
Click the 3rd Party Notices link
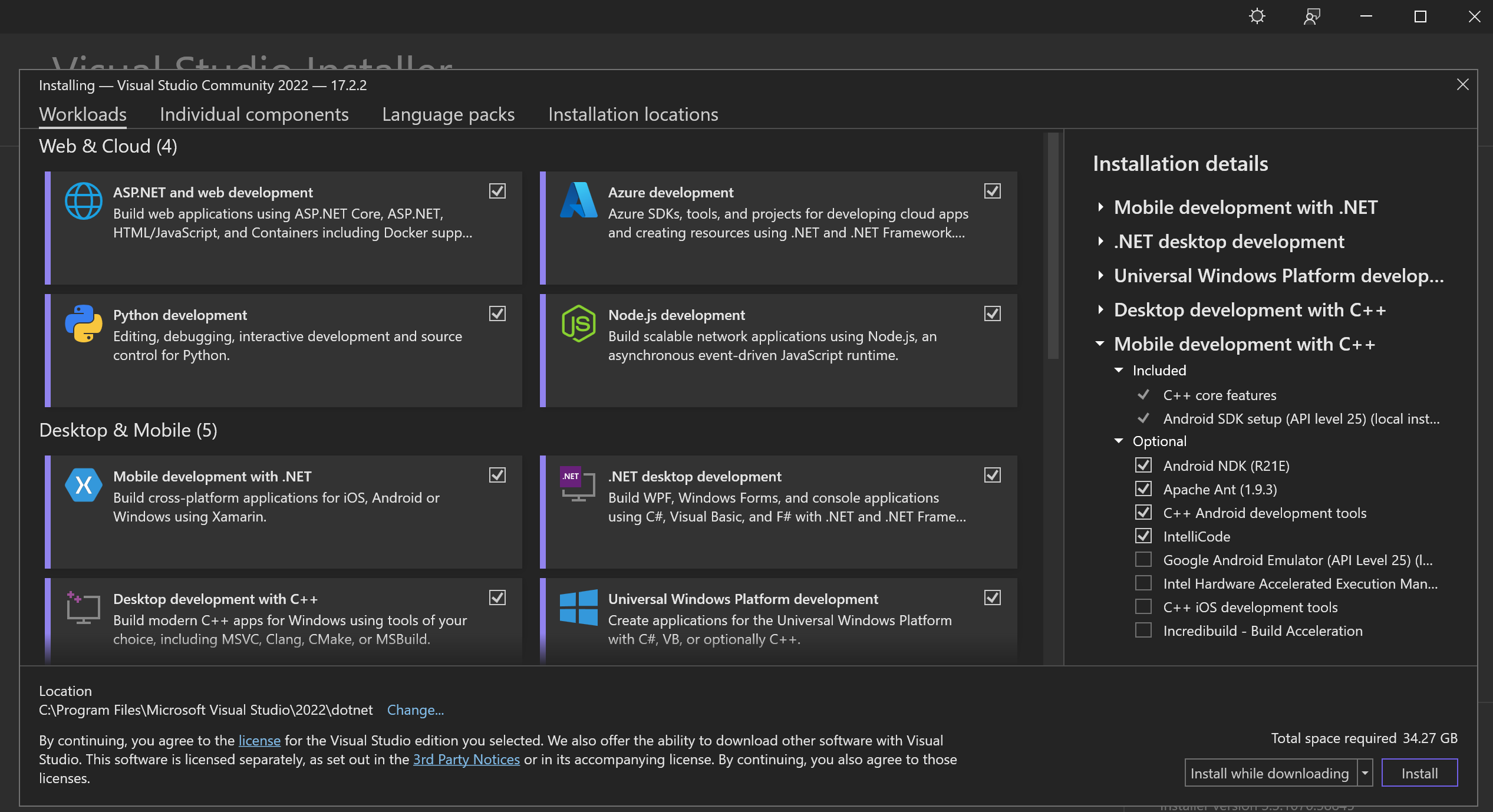(466, 760)
